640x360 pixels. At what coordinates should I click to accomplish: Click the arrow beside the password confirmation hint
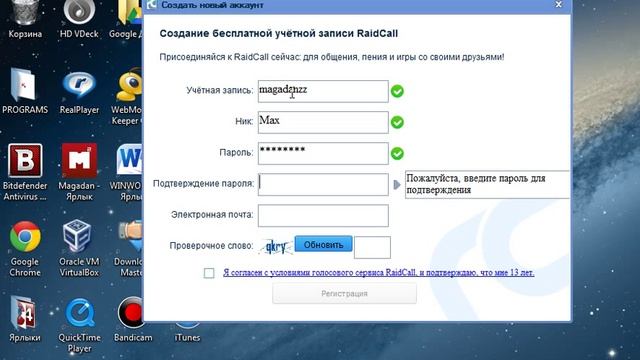[x=397, y=184]
